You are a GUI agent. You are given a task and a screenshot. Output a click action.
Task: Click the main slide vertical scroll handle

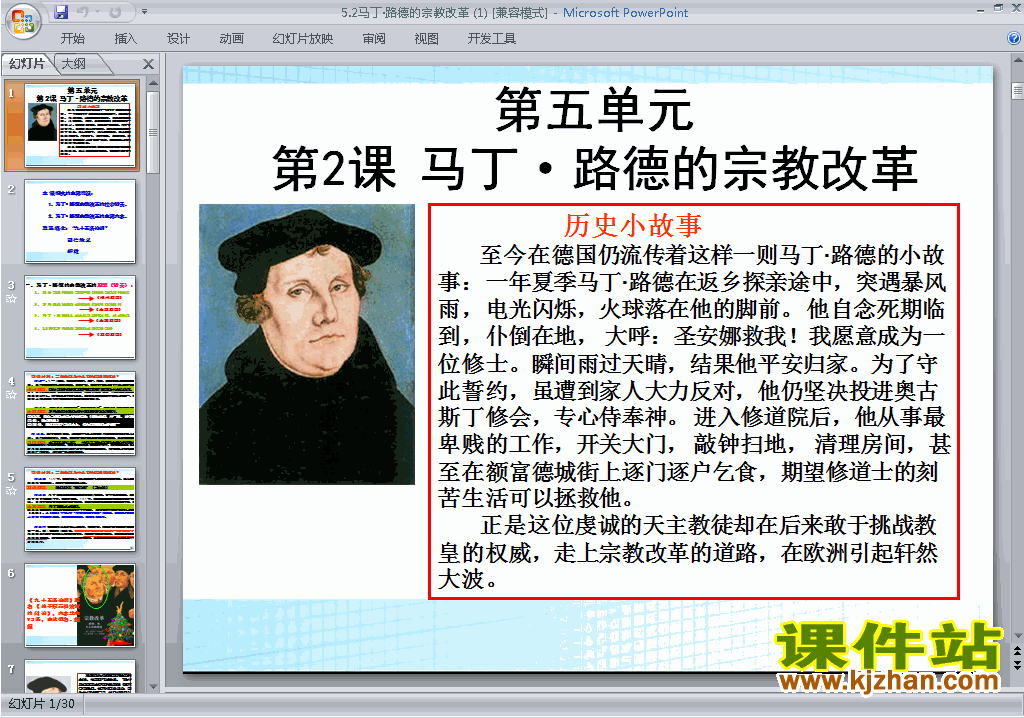coord(1017,91)
